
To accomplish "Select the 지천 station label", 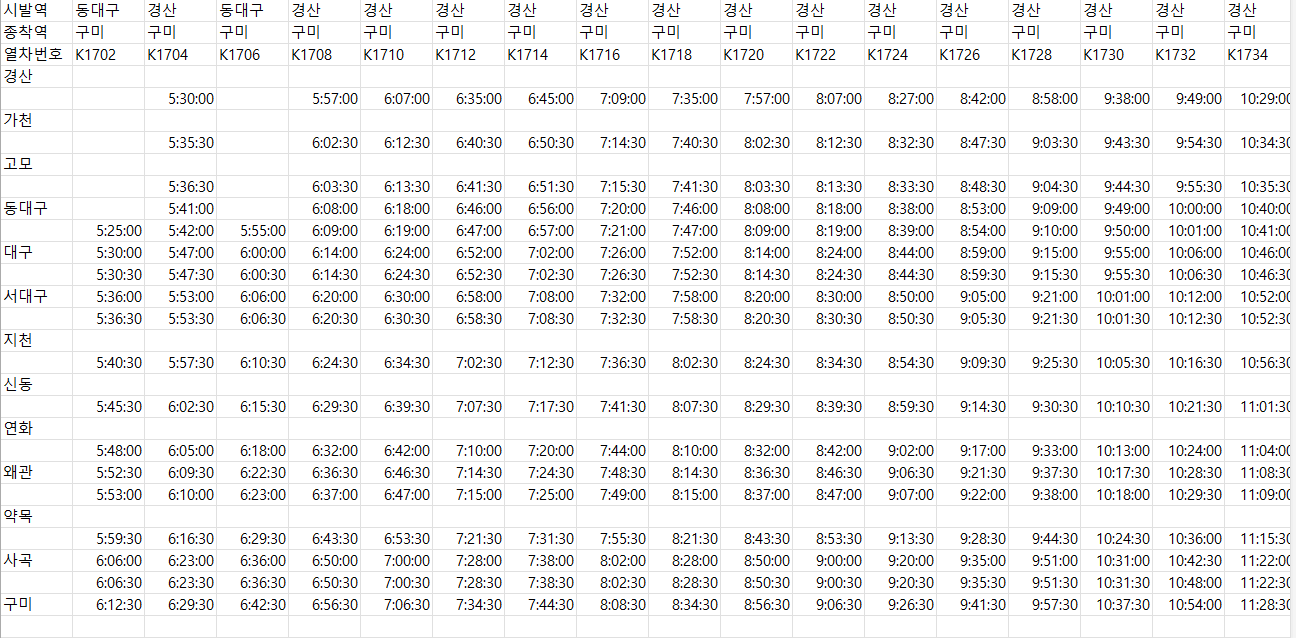I will [x=37, y=341].
